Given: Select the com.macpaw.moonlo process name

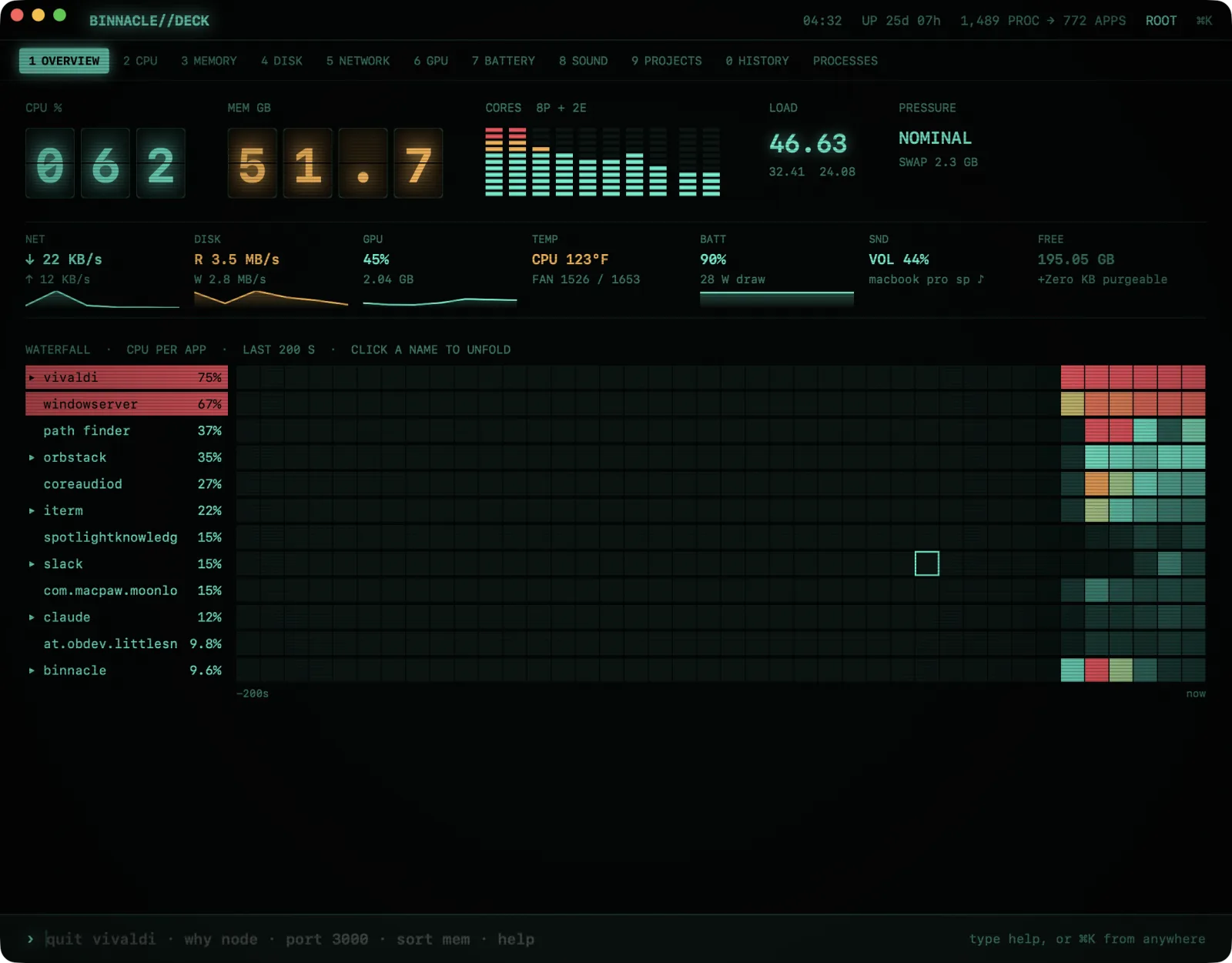Looking at the screenshot, I should pyautogui.click(x=110, y=590).
